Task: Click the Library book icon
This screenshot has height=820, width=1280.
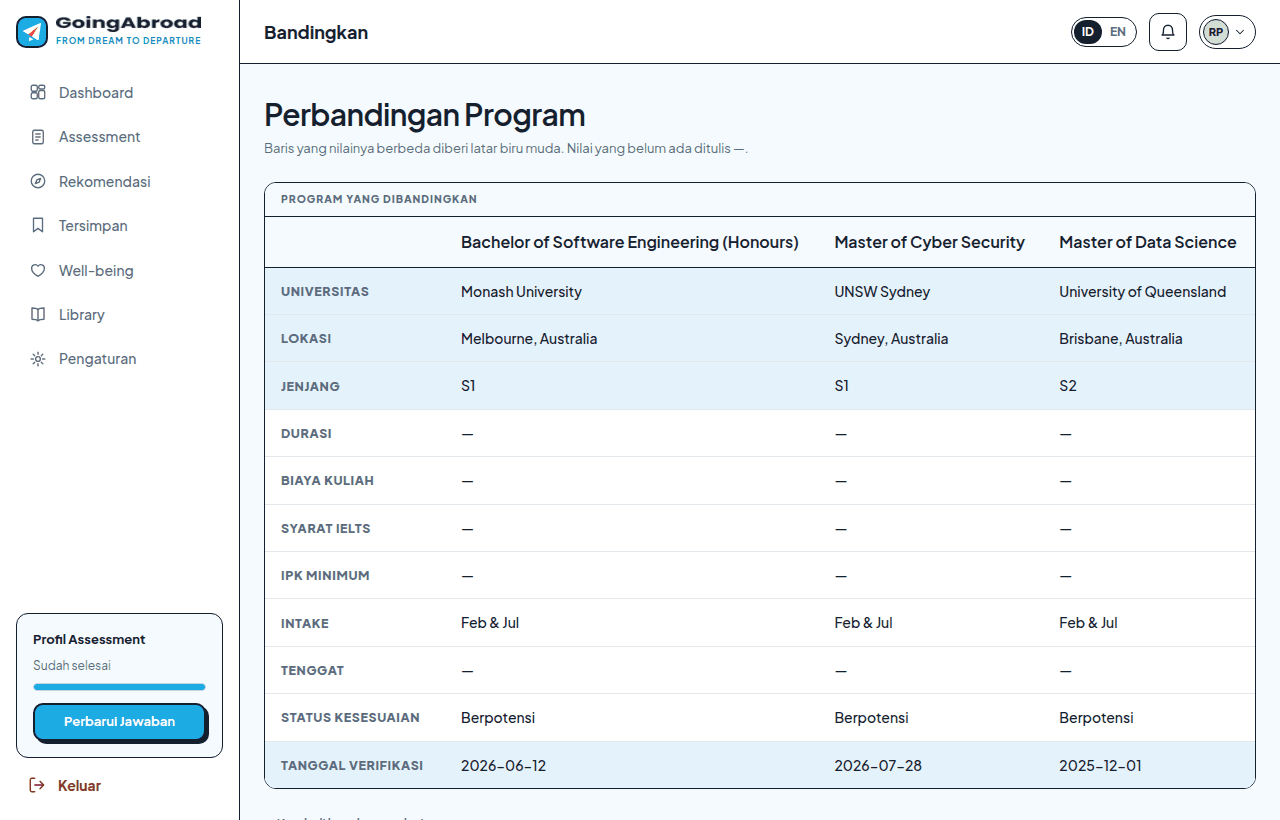Action: click(x=38, y=315)
